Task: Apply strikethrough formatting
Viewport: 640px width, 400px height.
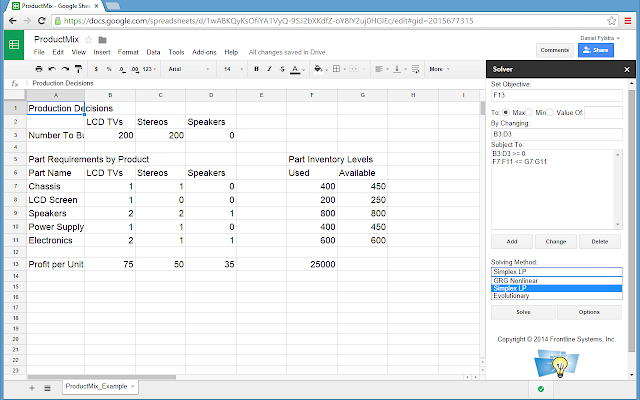Action: click(282, 69)
